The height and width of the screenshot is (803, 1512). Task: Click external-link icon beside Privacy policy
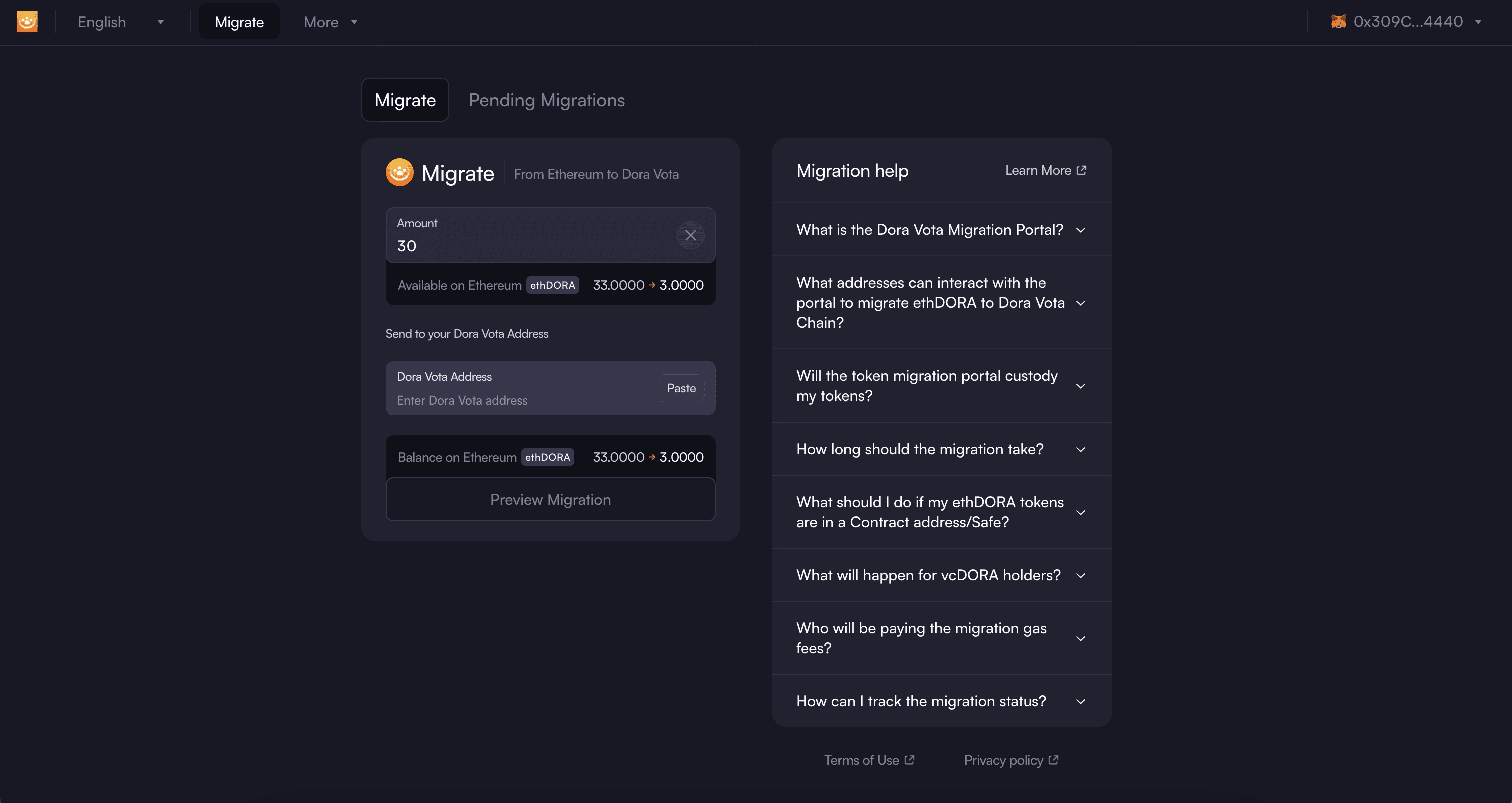tap(1053, 760)
